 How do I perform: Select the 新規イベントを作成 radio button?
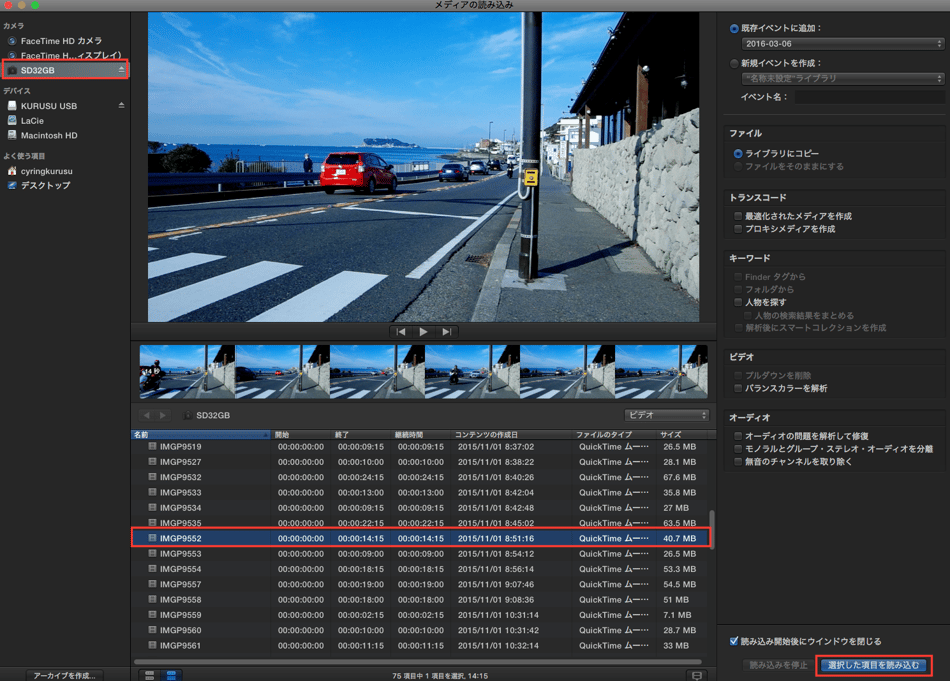coord(735,63)
